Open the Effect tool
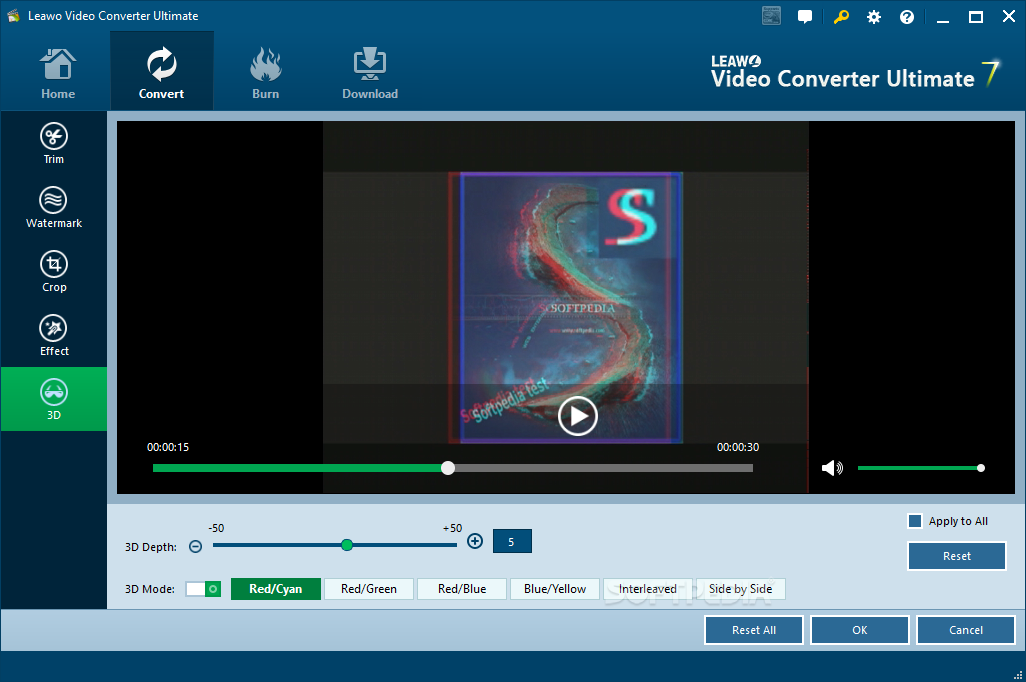1026x682 pixels. (x=54, y=336)
